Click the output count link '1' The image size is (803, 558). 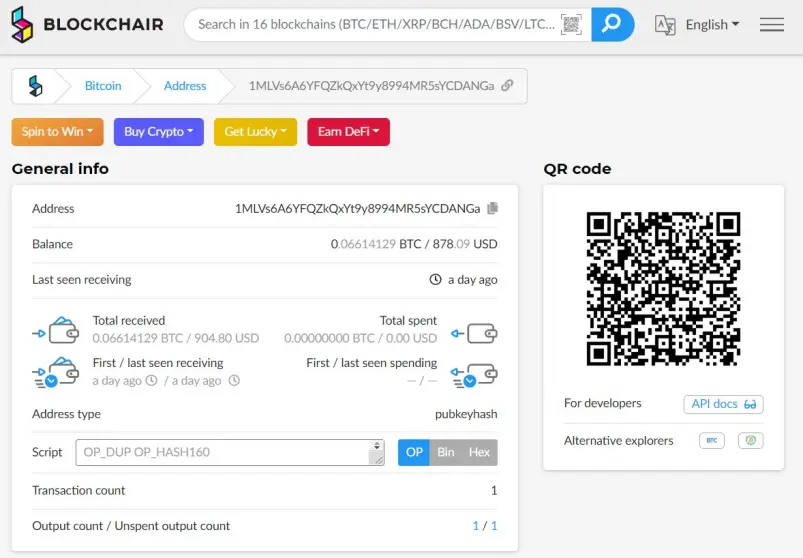476,526
